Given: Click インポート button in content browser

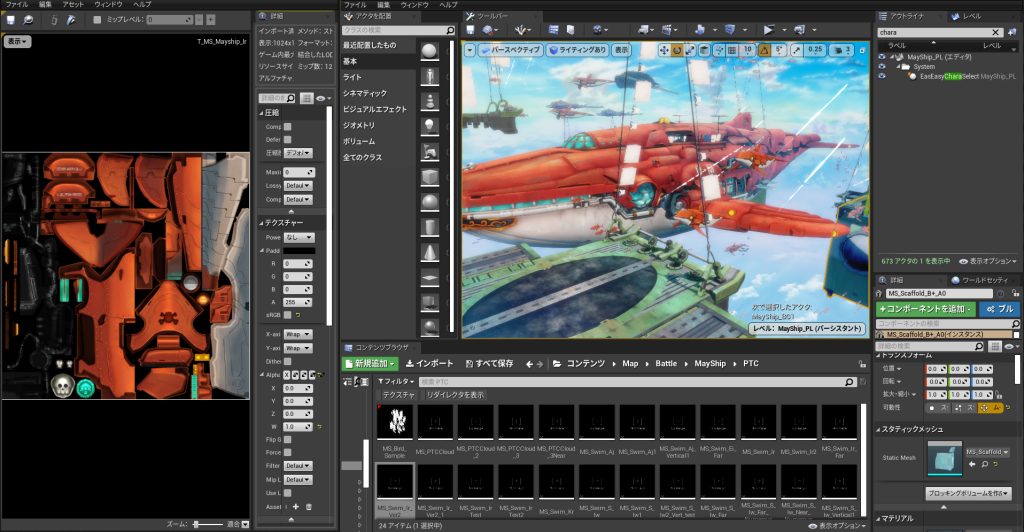Looking at the screenshot, I should click(429, 364).
